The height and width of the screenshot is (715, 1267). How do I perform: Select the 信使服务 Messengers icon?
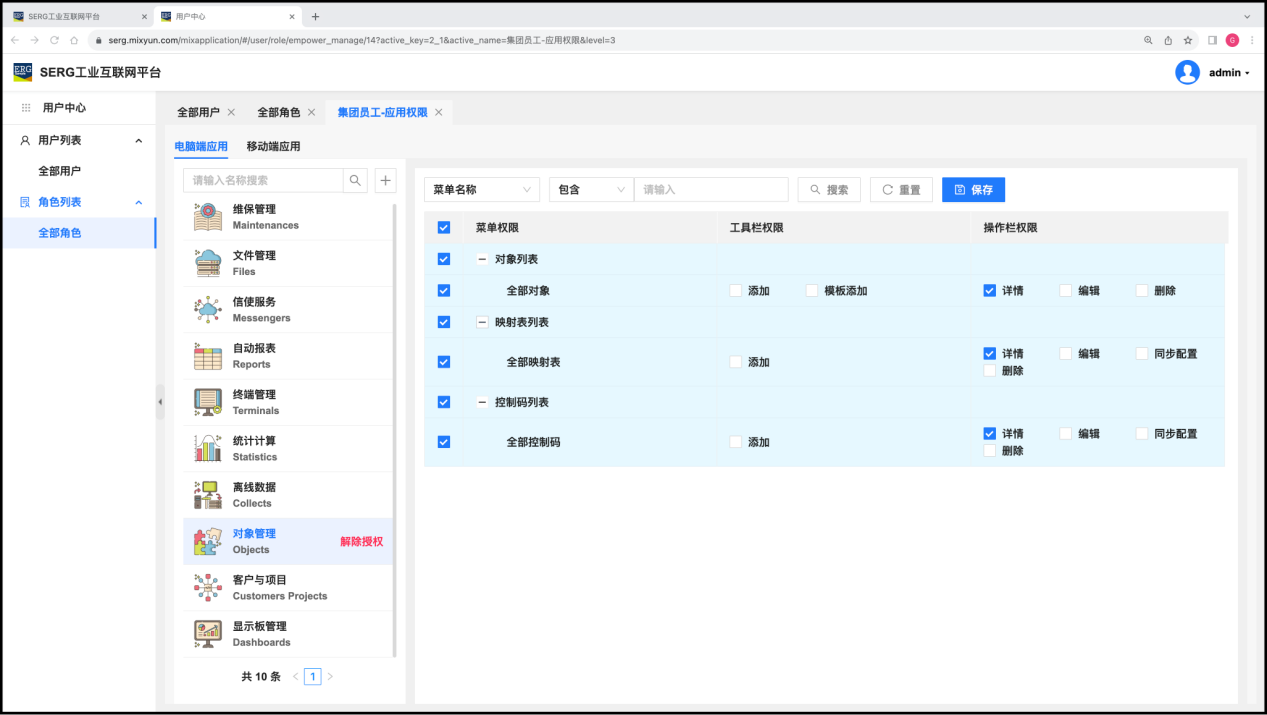[208, 310]
